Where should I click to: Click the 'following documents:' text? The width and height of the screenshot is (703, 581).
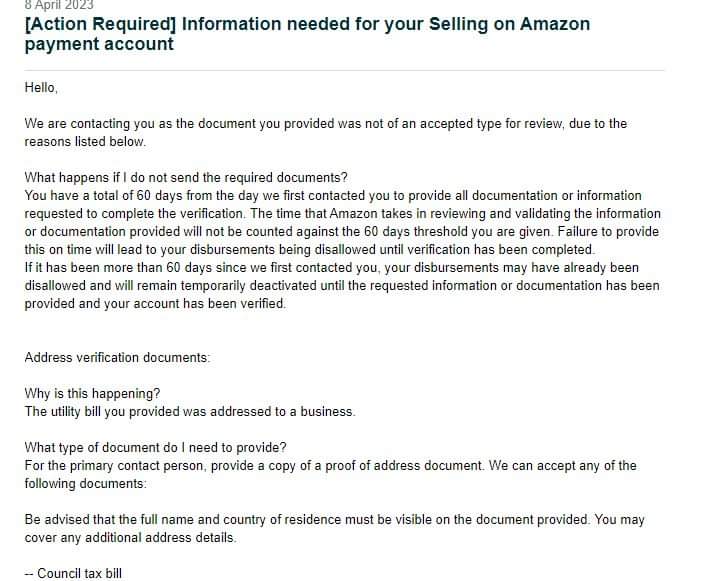85,484
